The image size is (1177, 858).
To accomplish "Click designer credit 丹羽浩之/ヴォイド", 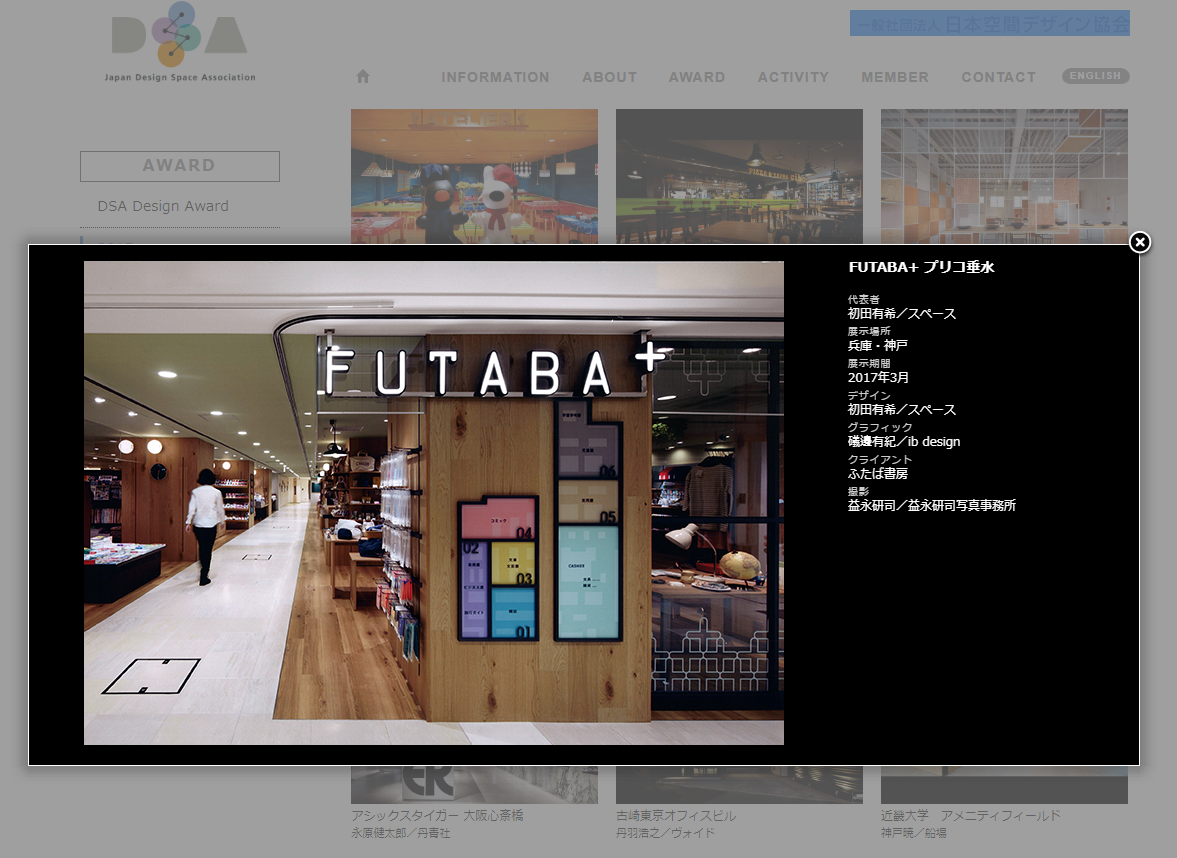I will pos(665,833).
